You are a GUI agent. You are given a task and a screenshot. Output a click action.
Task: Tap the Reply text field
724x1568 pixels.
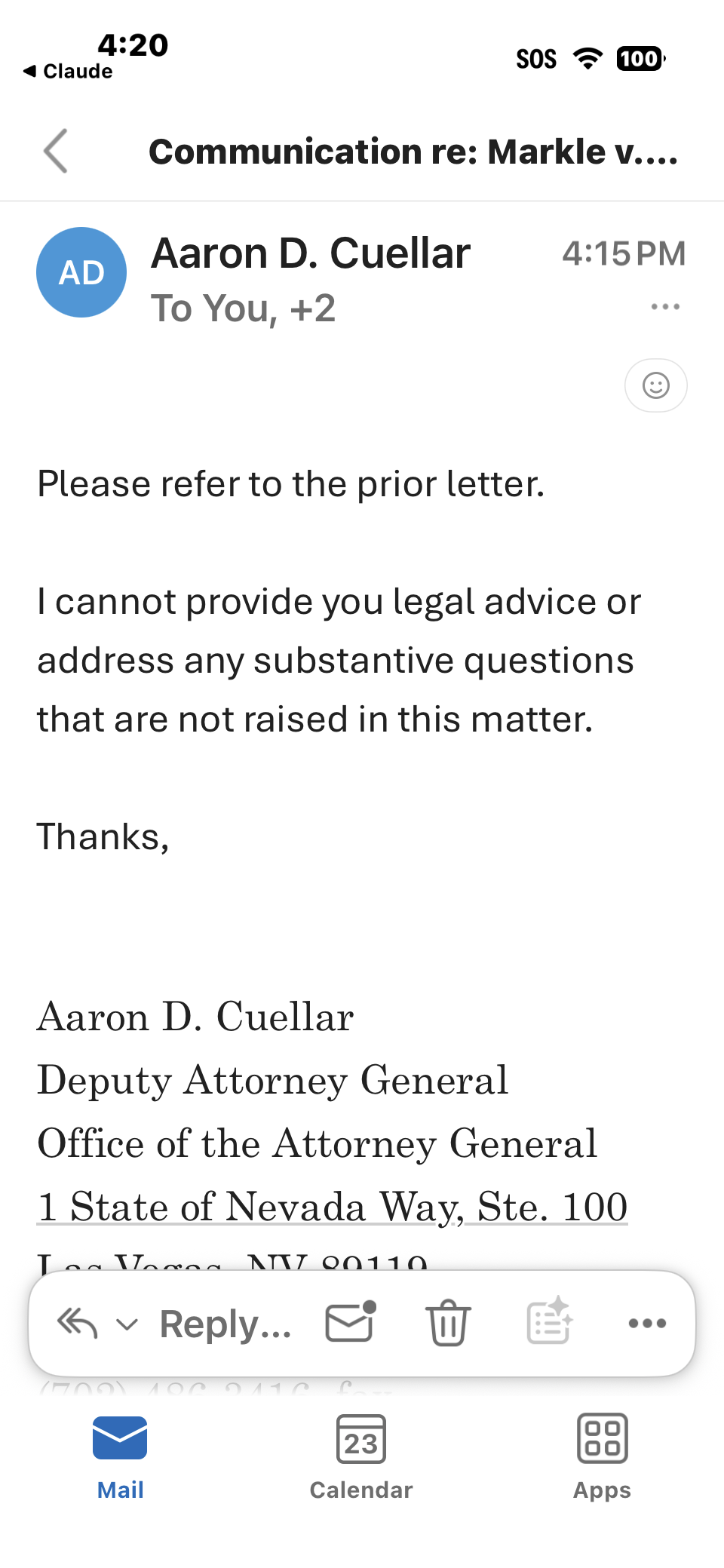[225, 1324]
